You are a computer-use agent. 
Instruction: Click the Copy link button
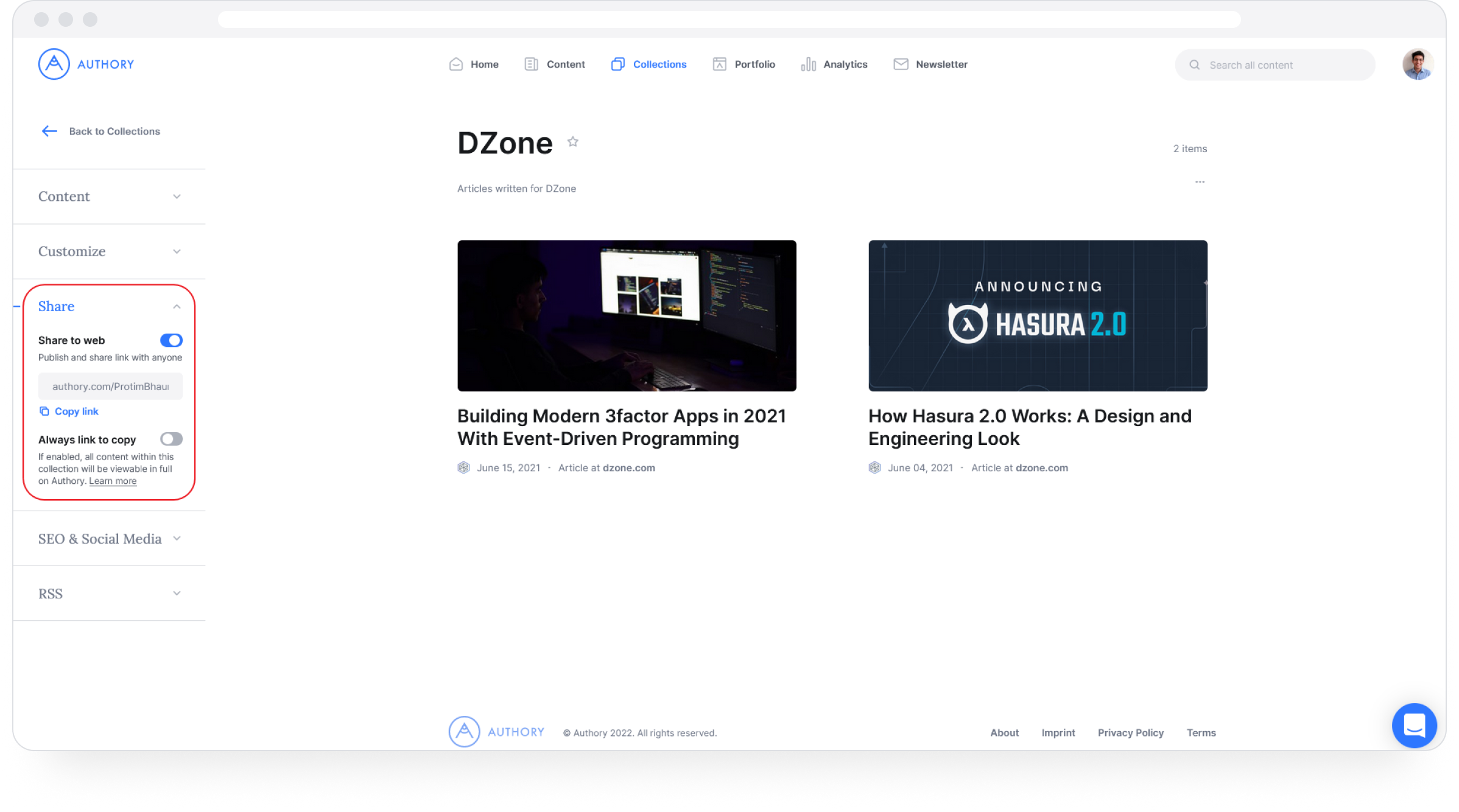click(69, 411)
